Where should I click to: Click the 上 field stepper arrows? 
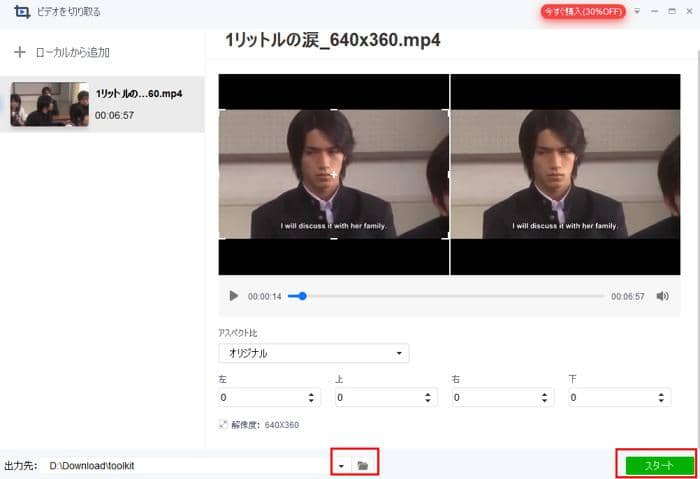428,397
